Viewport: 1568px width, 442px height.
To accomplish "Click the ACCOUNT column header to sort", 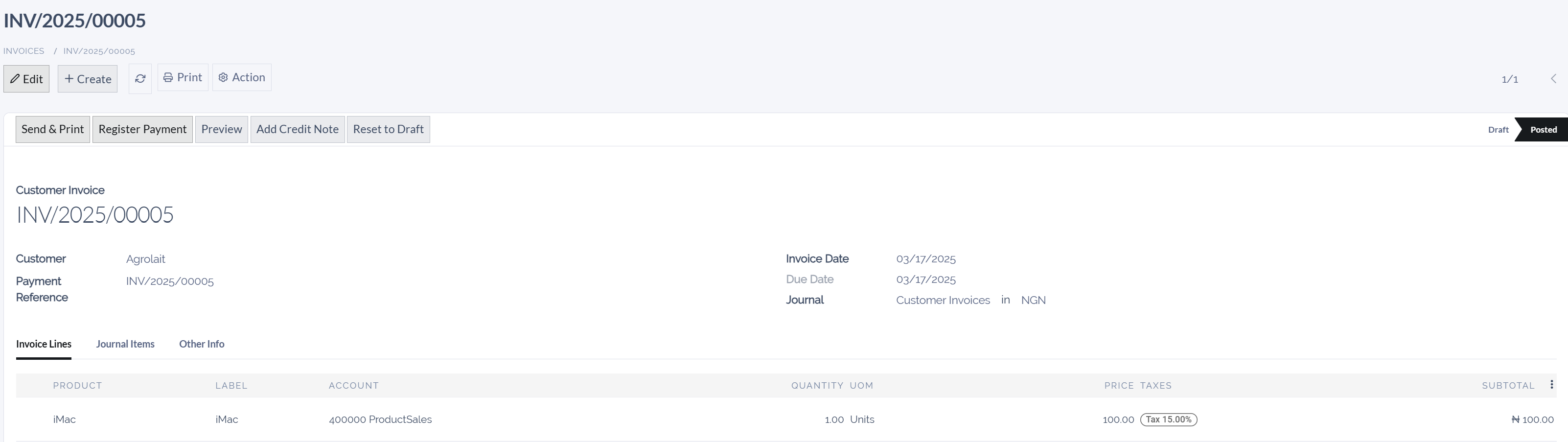I will point(354,385).
